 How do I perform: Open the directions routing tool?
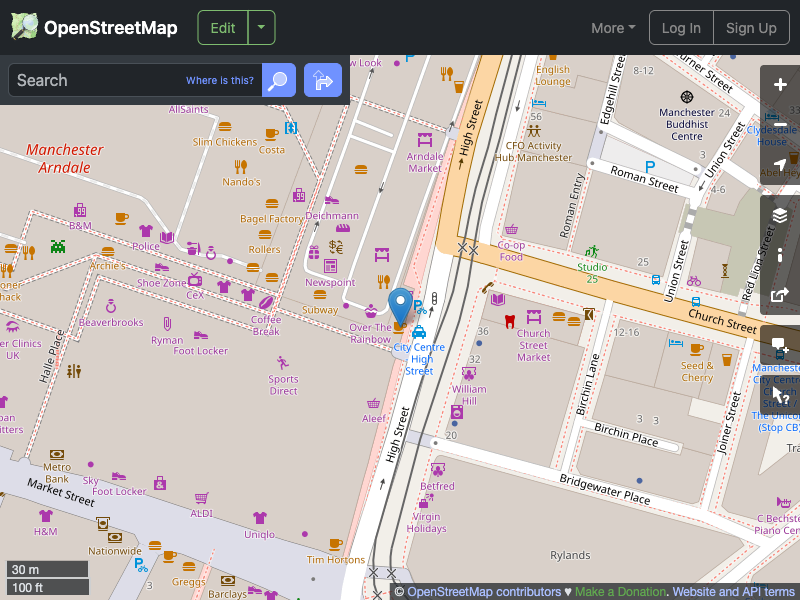click(322, 80)
